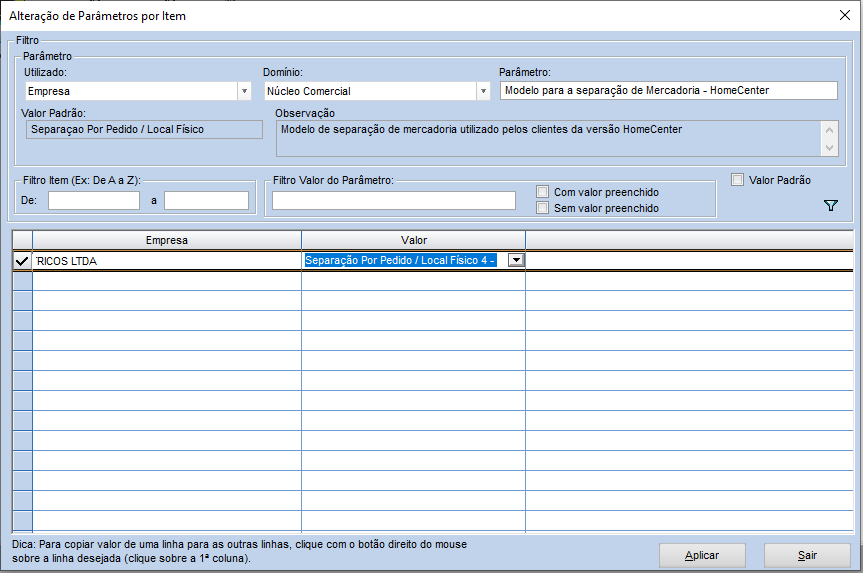The height and width of the screenshot is (573, 863).
Task: Toggle checkmark on RICOS LTDA row
Action: [22, 261]
